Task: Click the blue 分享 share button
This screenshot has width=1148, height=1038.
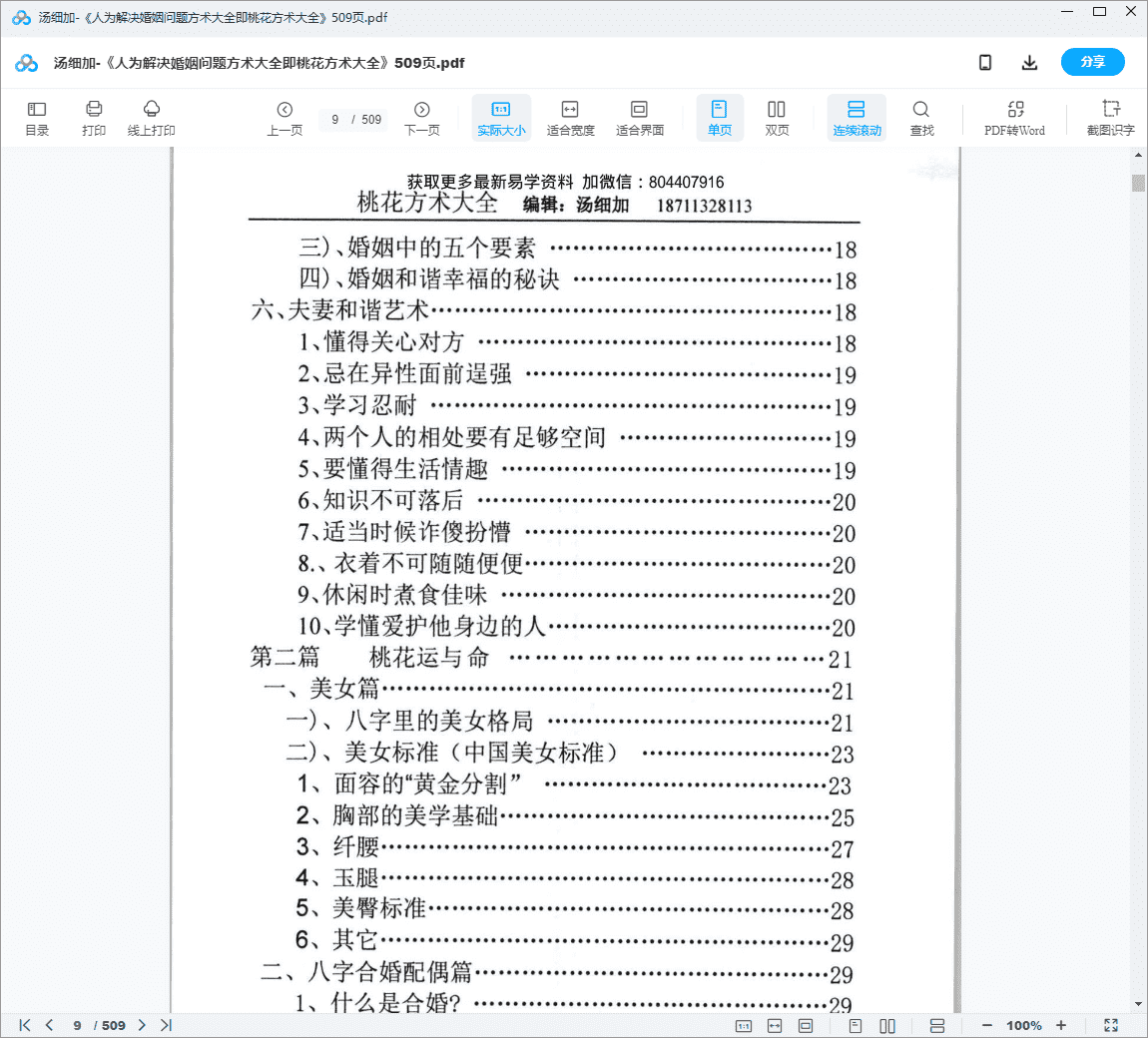Action: (1092, 62)
